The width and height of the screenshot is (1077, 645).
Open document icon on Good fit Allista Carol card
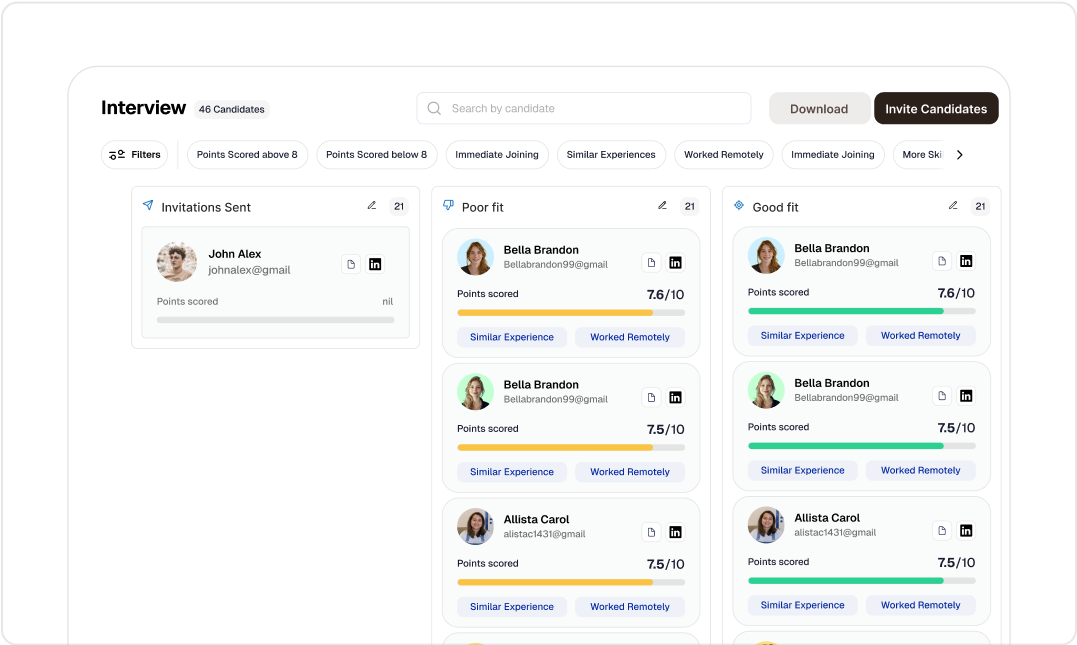pyautogui.click(x=942, y=530)
